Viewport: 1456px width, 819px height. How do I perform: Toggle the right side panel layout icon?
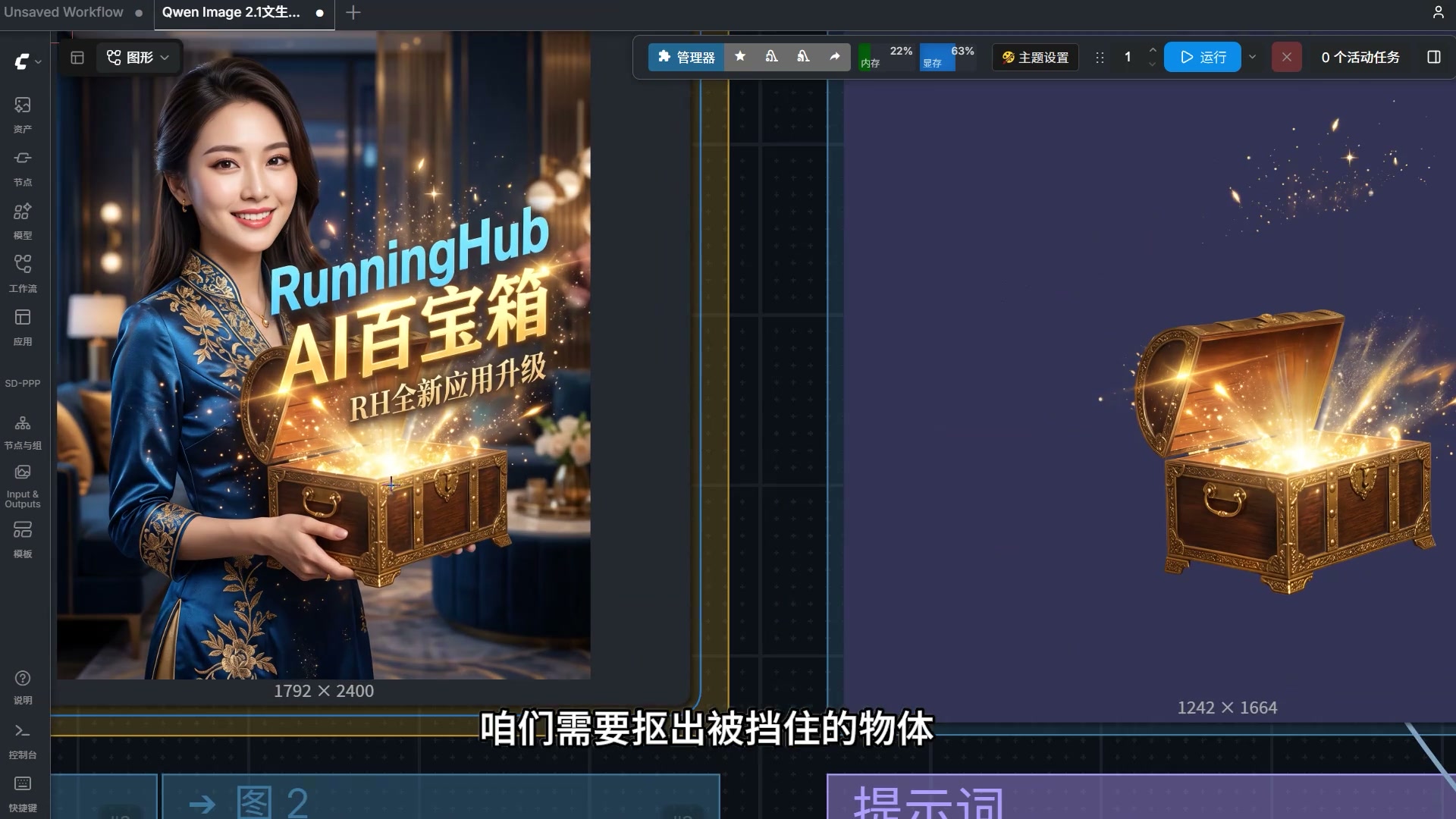pos(1433,57)
